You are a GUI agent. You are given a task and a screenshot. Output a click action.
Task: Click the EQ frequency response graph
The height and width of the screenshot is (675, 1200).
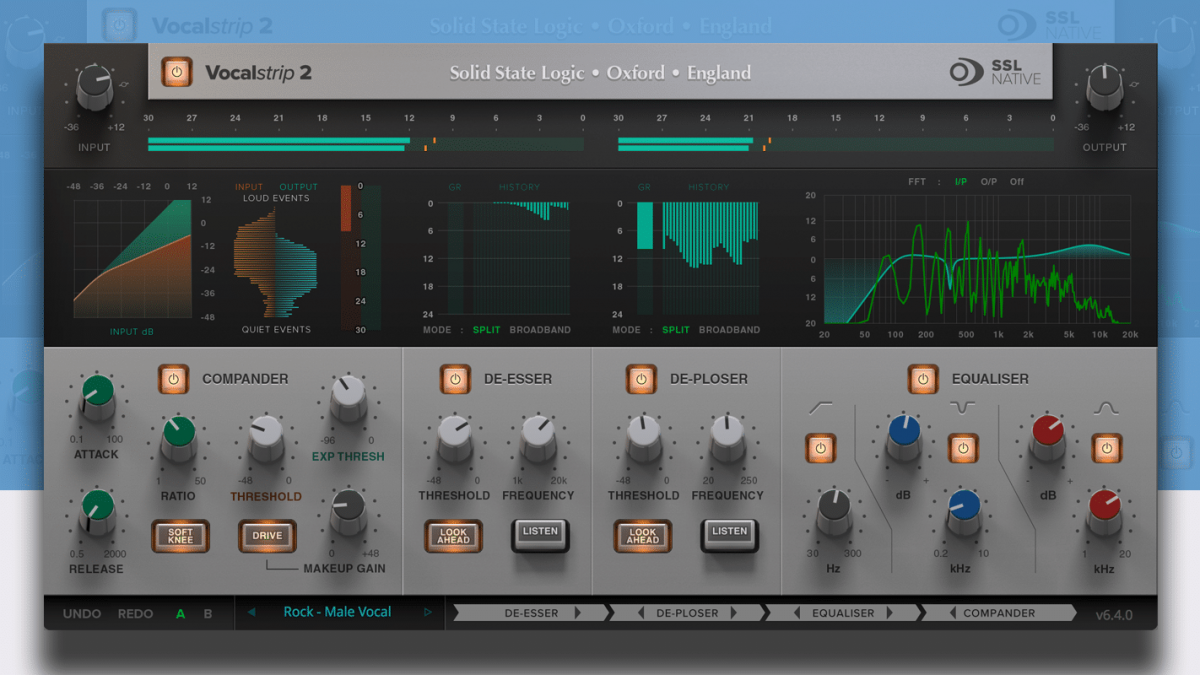tap(977, 259)
